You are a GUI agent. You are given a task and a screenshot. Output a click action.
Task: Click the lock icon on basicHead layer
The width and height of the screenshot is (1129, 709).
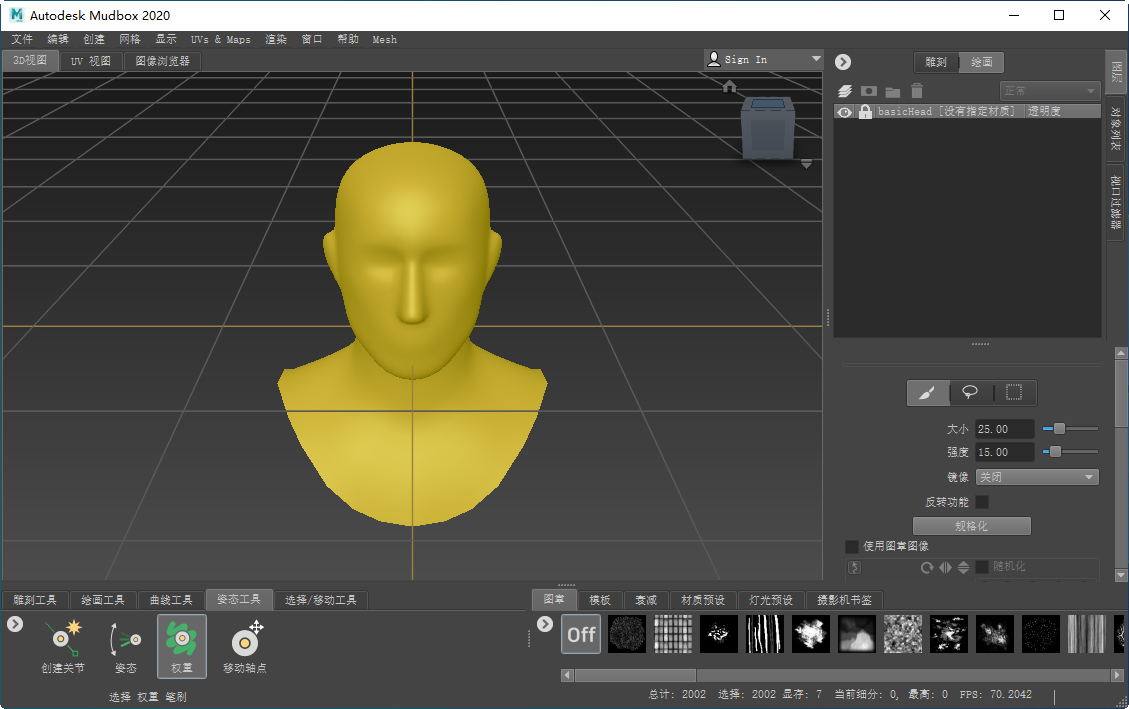[x=865, y=112]
